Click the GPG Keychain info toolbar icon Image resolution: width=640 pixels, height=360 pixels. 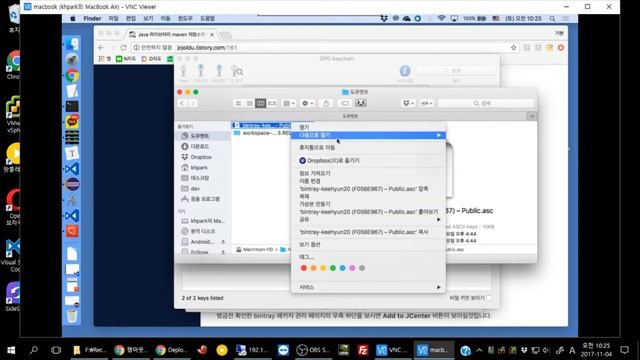(404, 71)
